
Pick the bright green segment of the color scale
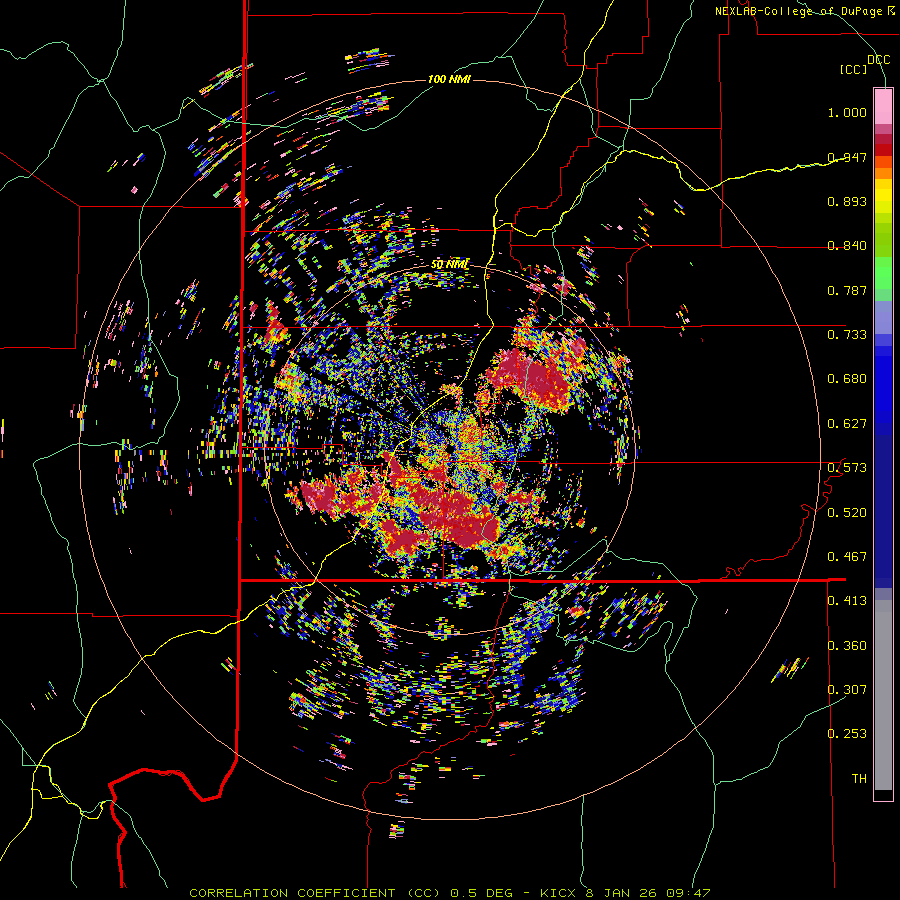tap(883, 273)
